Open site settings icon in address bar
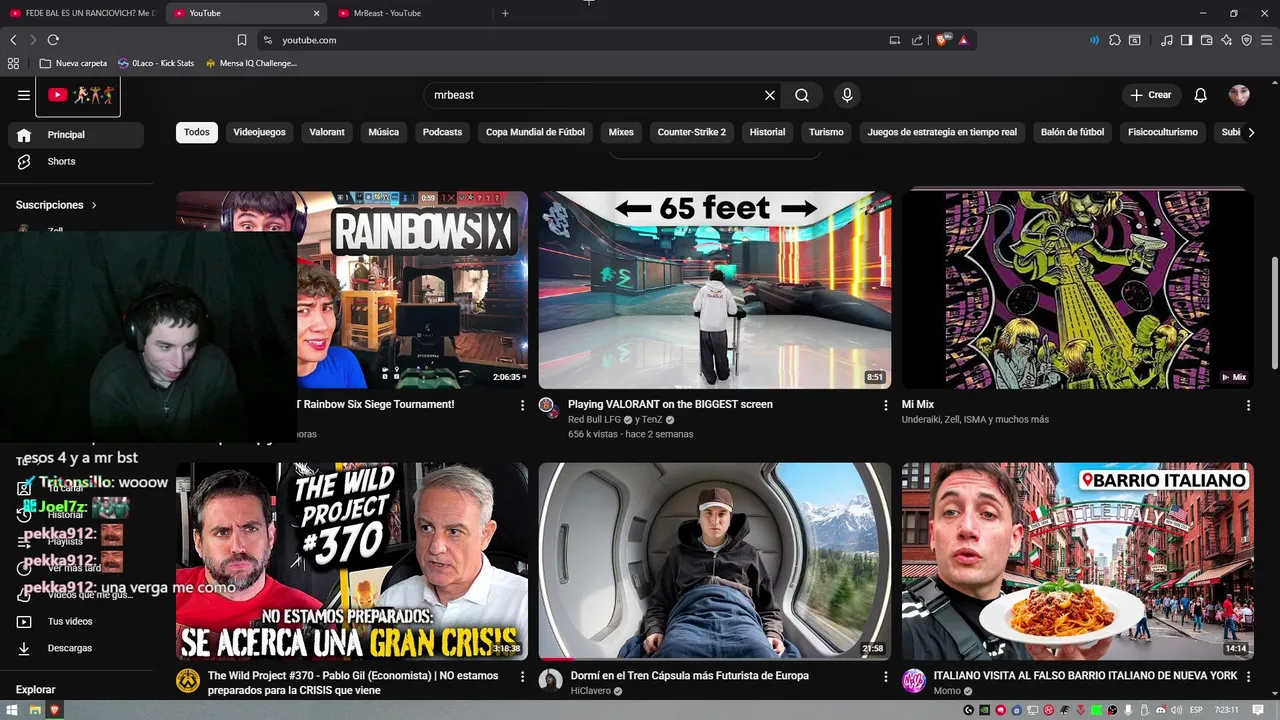 267,40
